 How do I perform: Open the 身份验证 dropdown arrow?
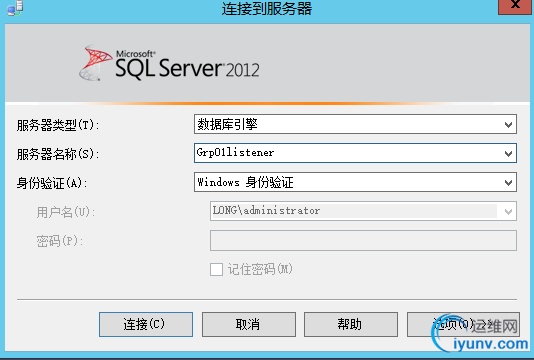click(508, 183)
